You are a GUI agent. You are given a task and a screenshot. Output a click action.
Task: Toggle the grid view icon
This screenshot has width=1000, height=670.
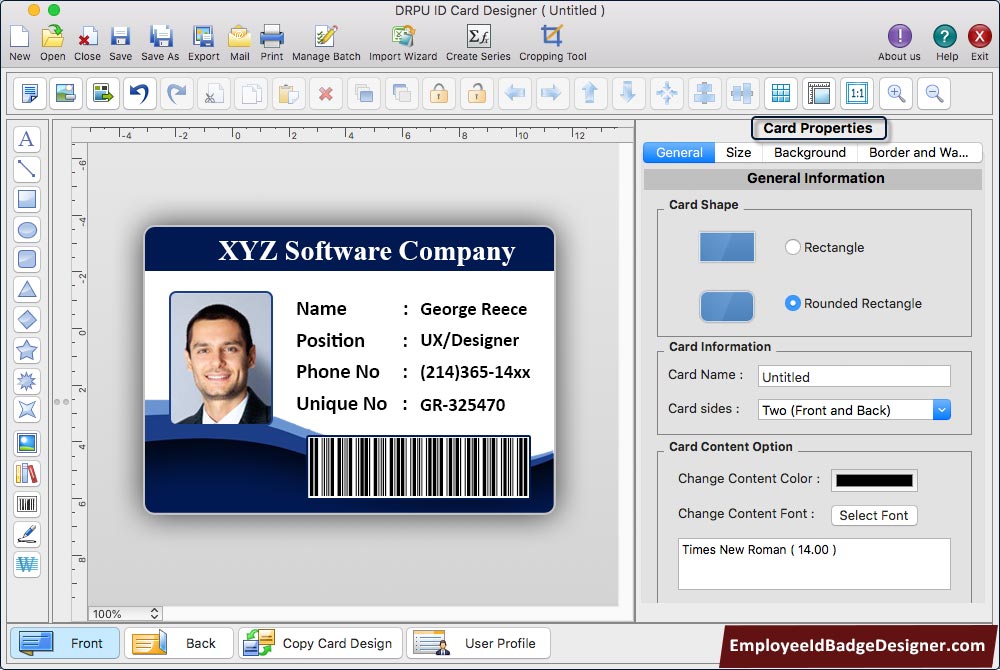781,94
